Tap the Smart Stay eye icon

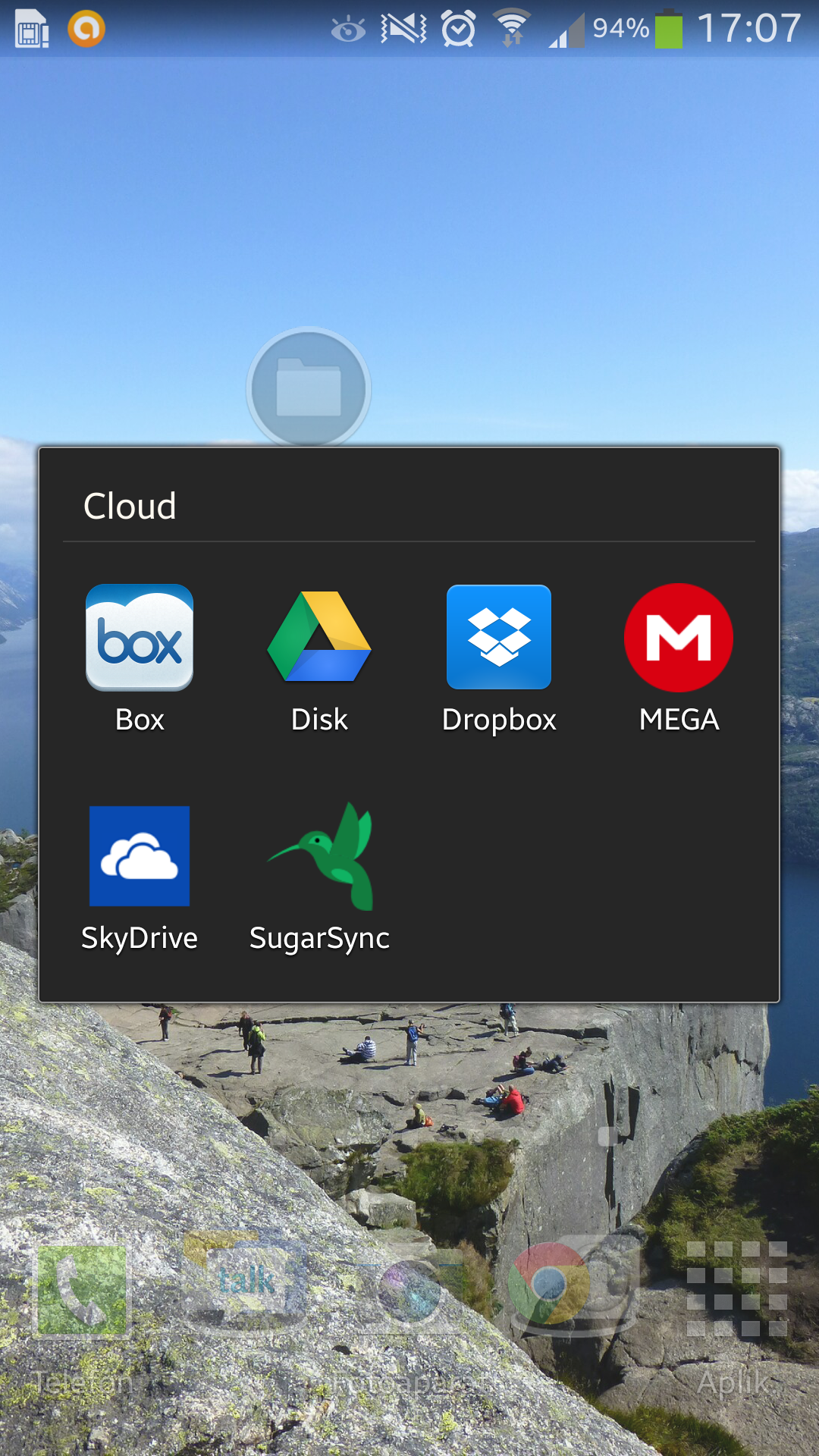[348, 30]
